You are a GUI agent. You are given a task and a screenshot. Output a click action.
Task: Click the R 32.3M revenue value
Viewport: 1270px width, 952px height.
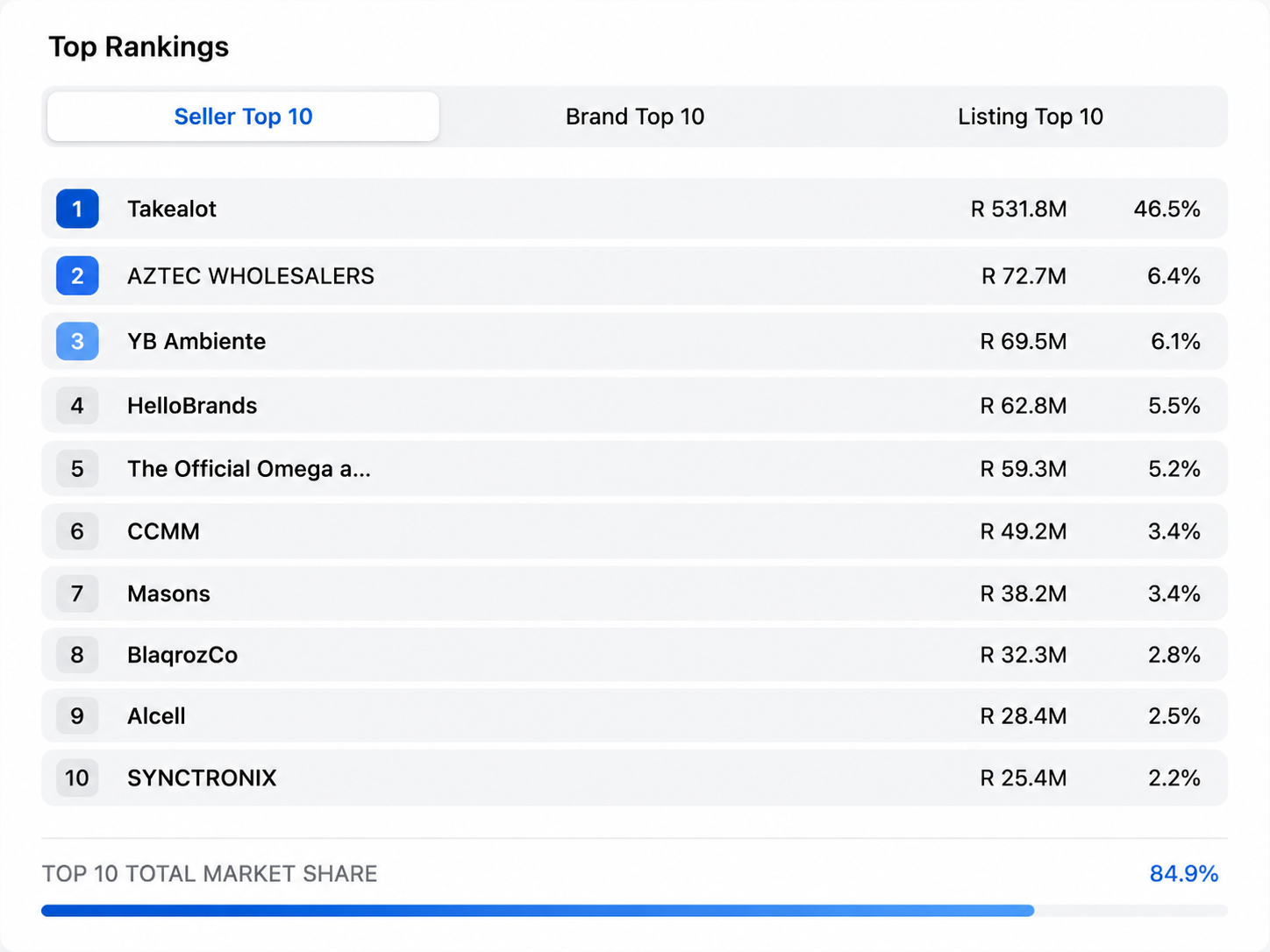pyautogui.click(x=1024, y=655)
